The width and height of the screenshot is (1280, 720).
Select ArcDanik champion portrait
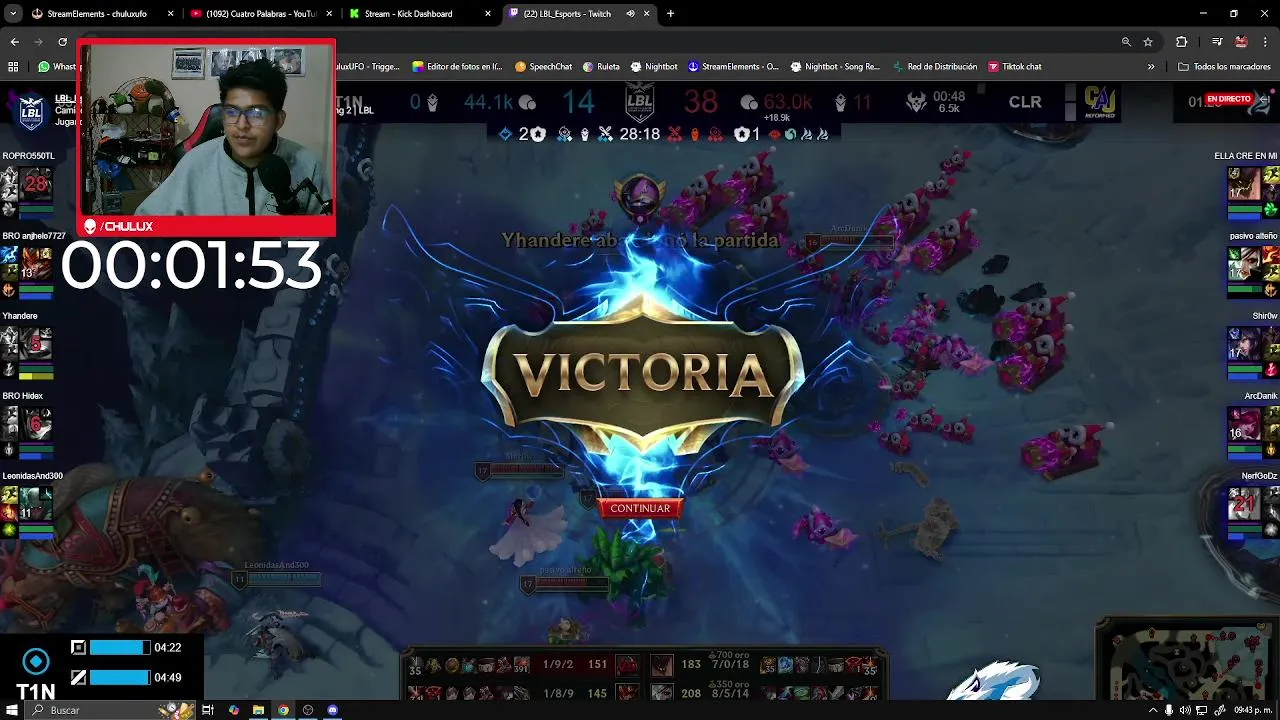pyautogui.click(x=1244, y=423)
